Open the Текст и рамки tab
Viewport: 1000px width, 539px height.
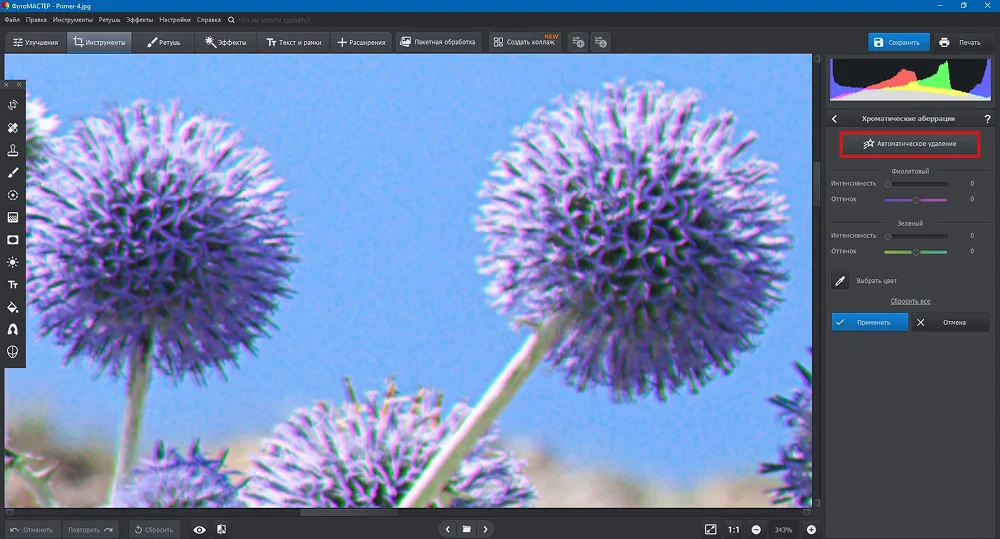coord(294,42)
